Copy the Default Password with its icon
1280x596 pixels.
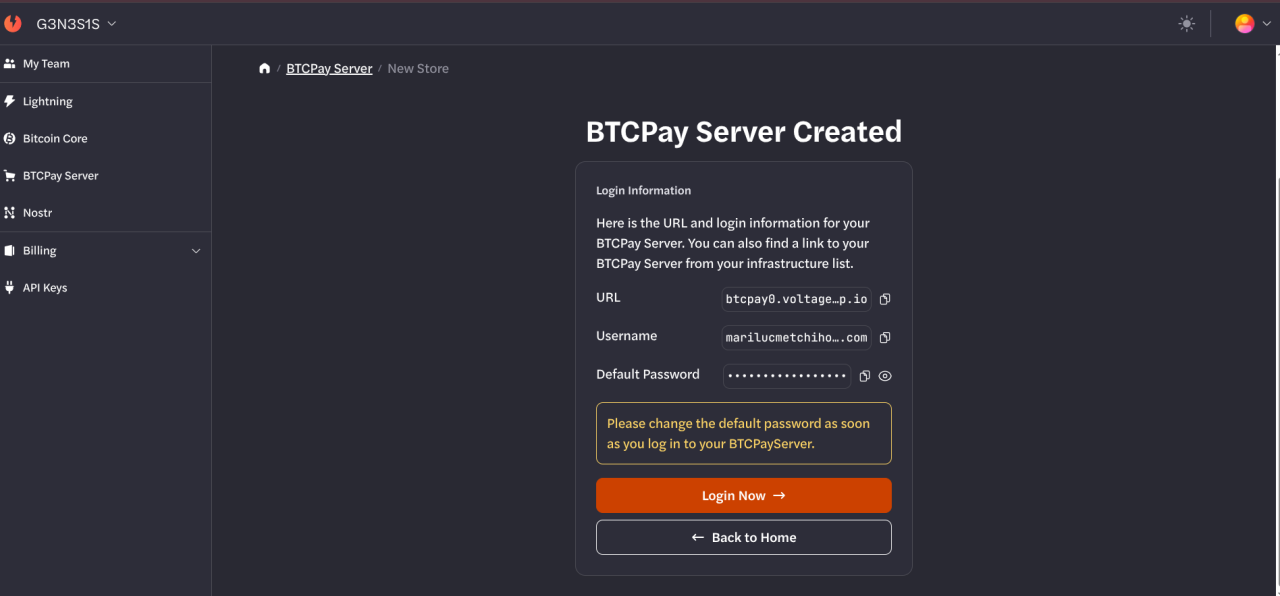click(x=865, y=376)
